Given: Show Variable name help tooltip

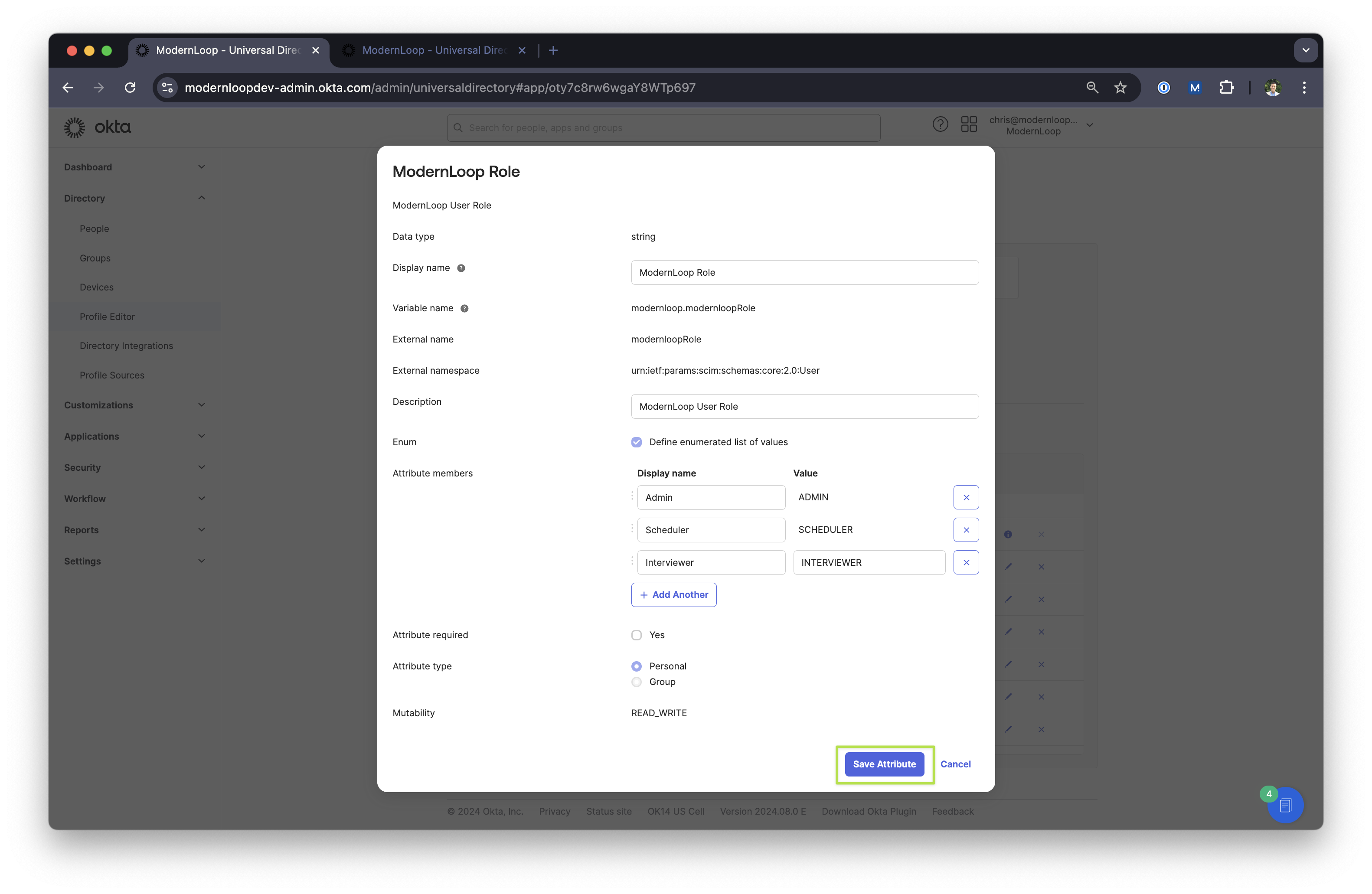Looking at the screenshot, I should (x=465, y=308).
